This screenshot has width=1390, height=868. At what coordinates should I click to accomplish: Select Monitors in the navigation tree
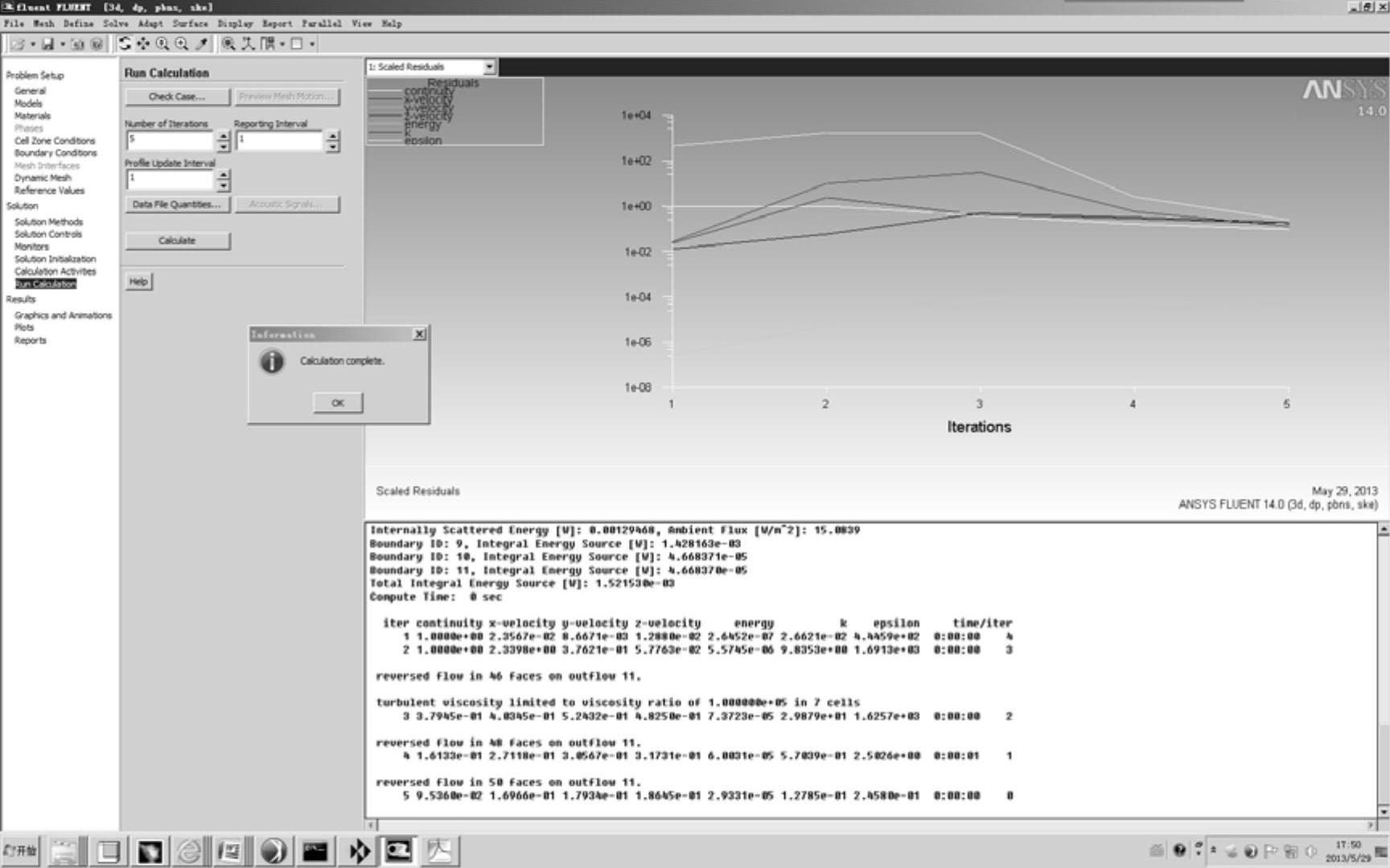point(31,247)
